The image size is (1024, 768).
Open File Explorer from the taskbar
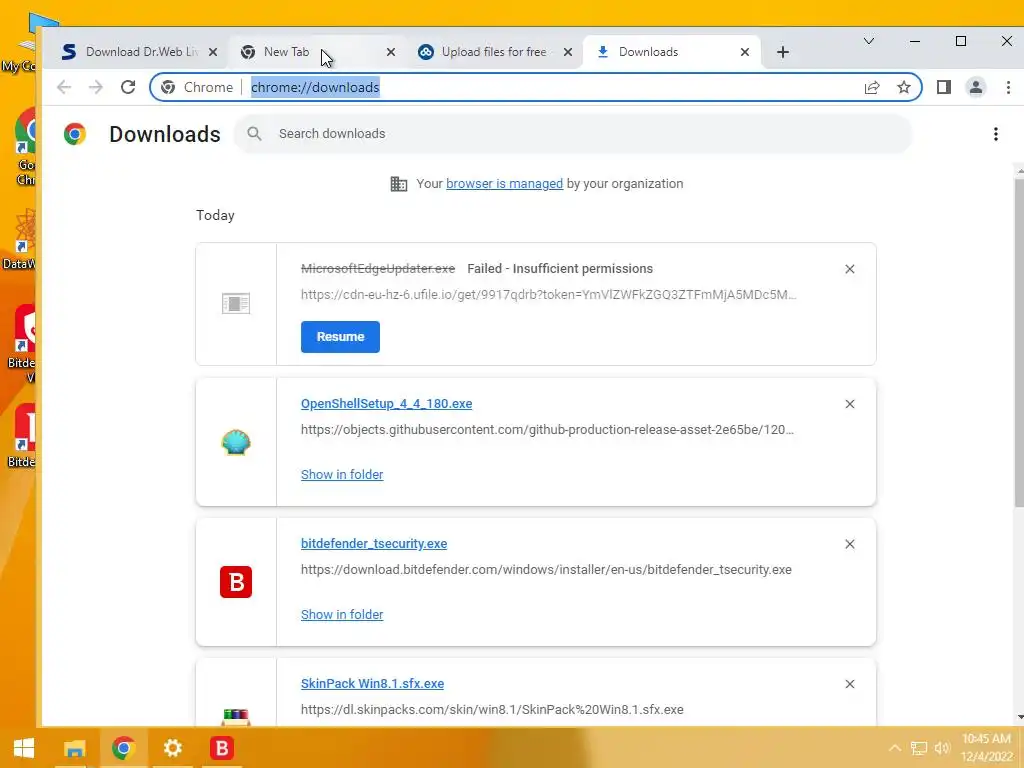tap(74, 748)
